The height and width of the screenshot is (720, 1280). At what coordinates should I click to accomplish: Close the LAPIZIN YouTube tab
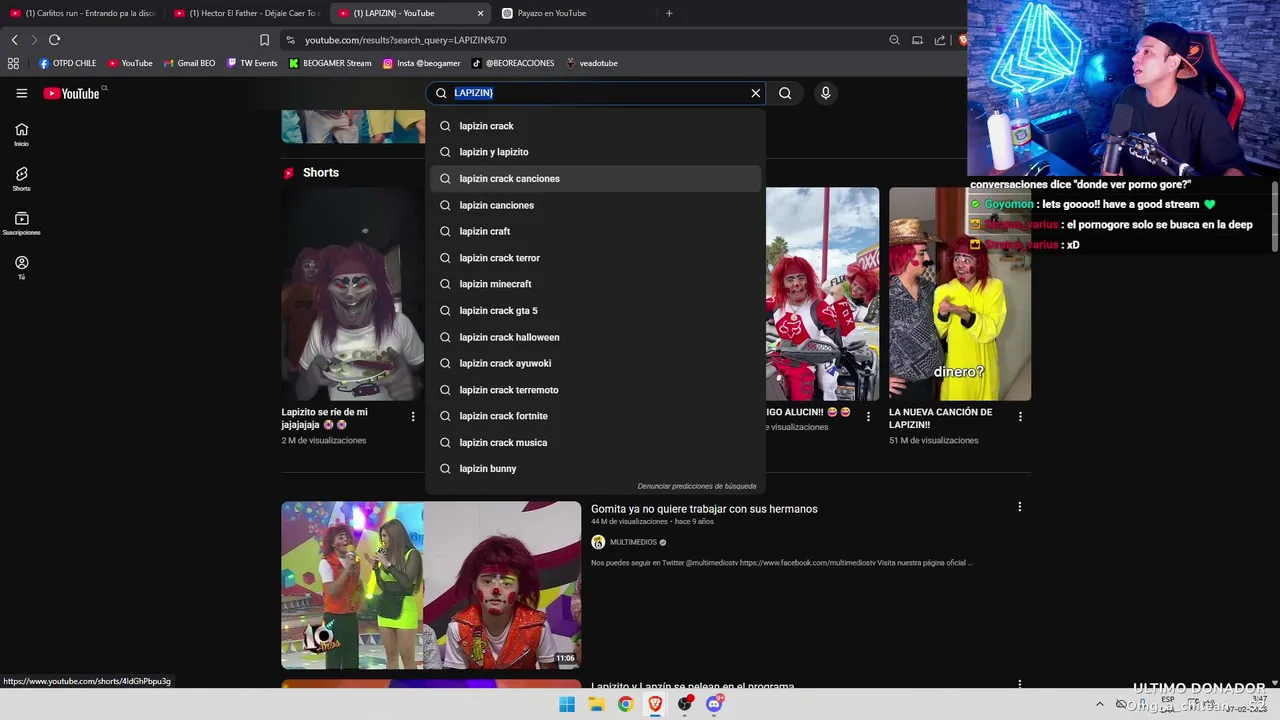point(480,13)
